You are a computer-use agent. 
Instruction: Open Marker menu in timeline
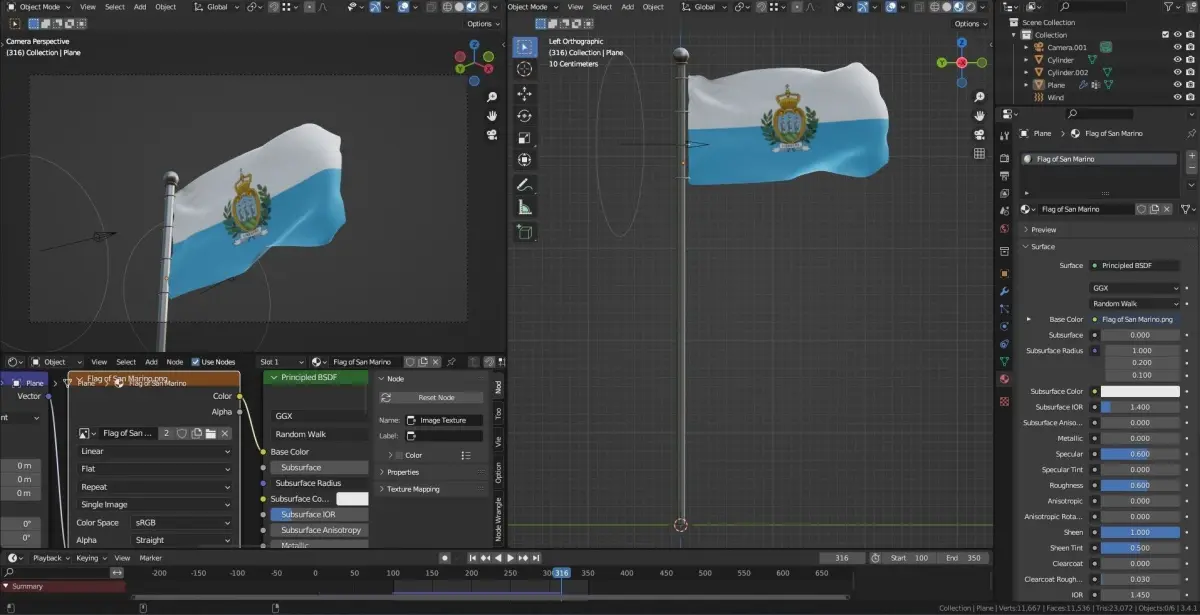point(151,558)
